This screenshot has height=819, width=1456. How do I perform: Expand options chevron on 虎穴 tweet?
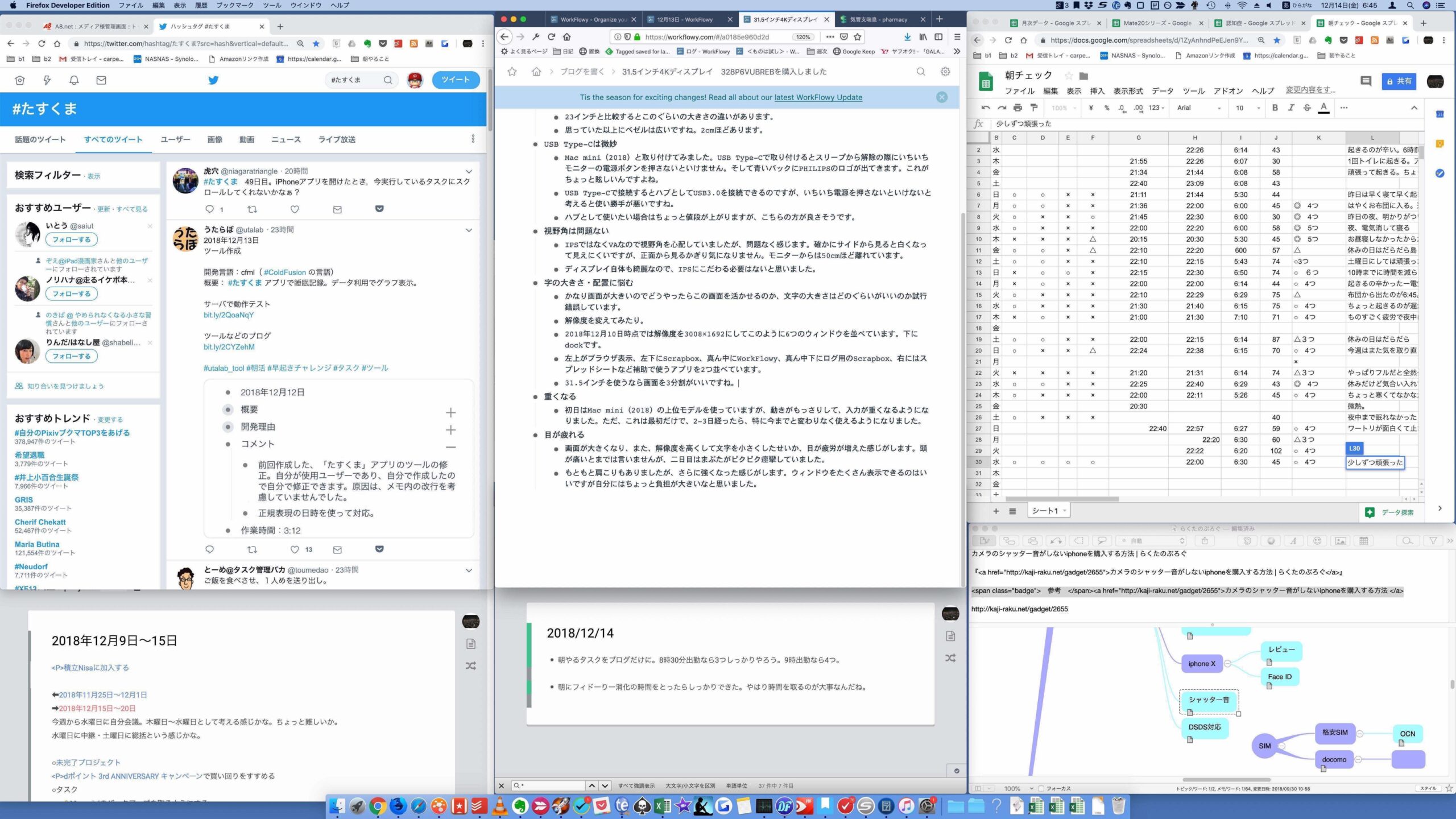[x=469, y=171]
